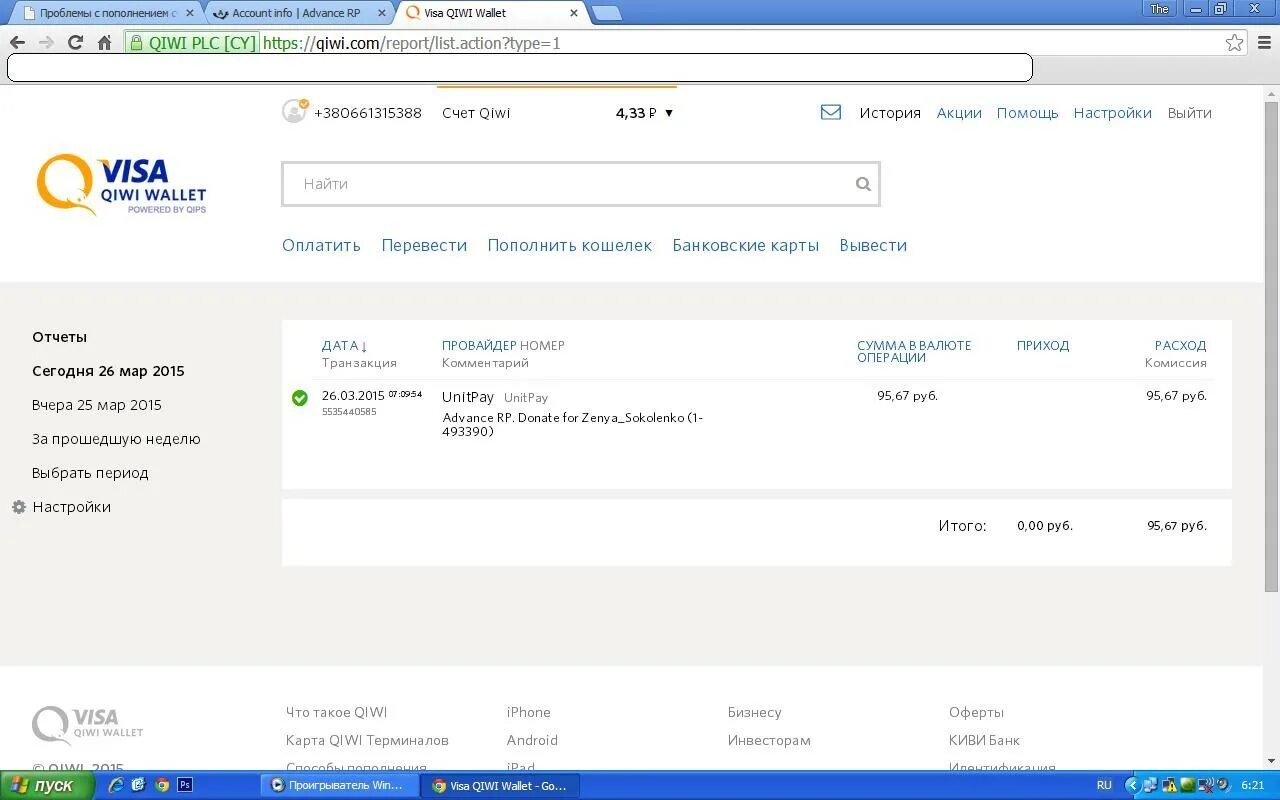The width and height of the screenshot is (1280, 800).
Task: Open the Перевести section
Action: tap(424, 245)
